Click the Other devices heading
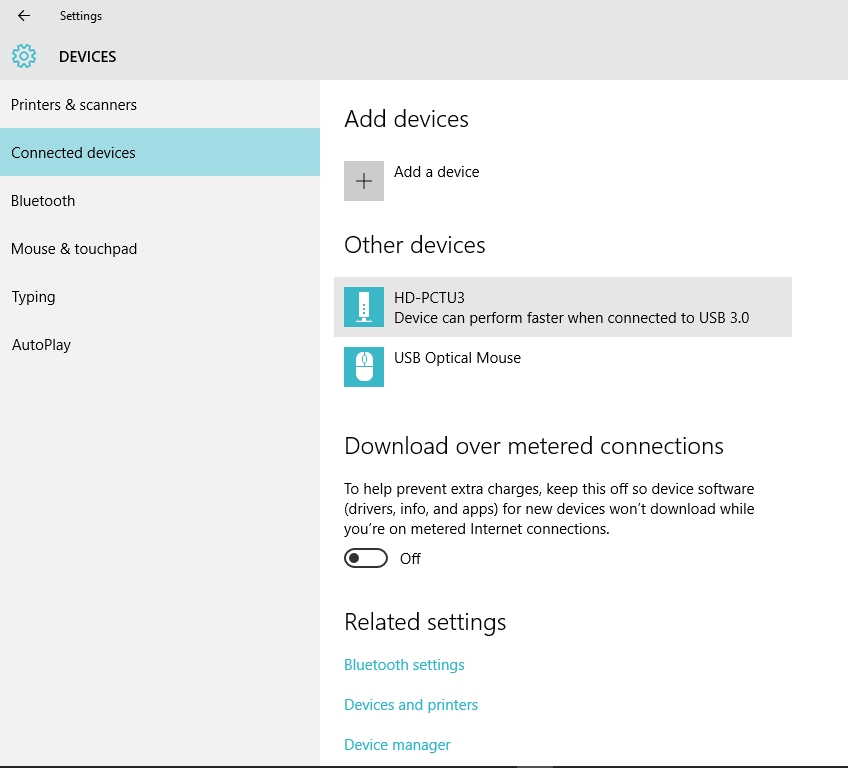The width and height of the screenshot is (848, 768). tap(415, 245)
